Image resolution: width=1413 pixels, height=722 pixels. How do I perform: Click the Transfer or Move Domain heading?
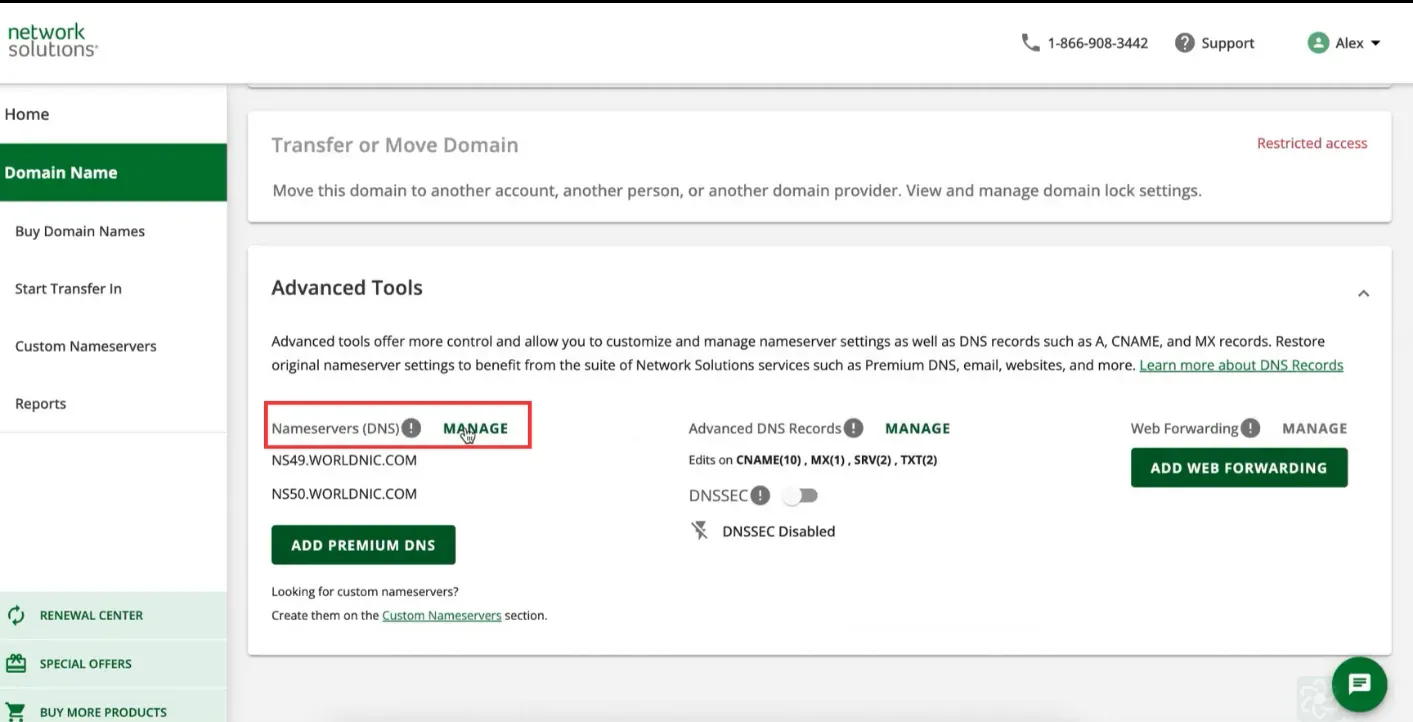coord(395,145)
